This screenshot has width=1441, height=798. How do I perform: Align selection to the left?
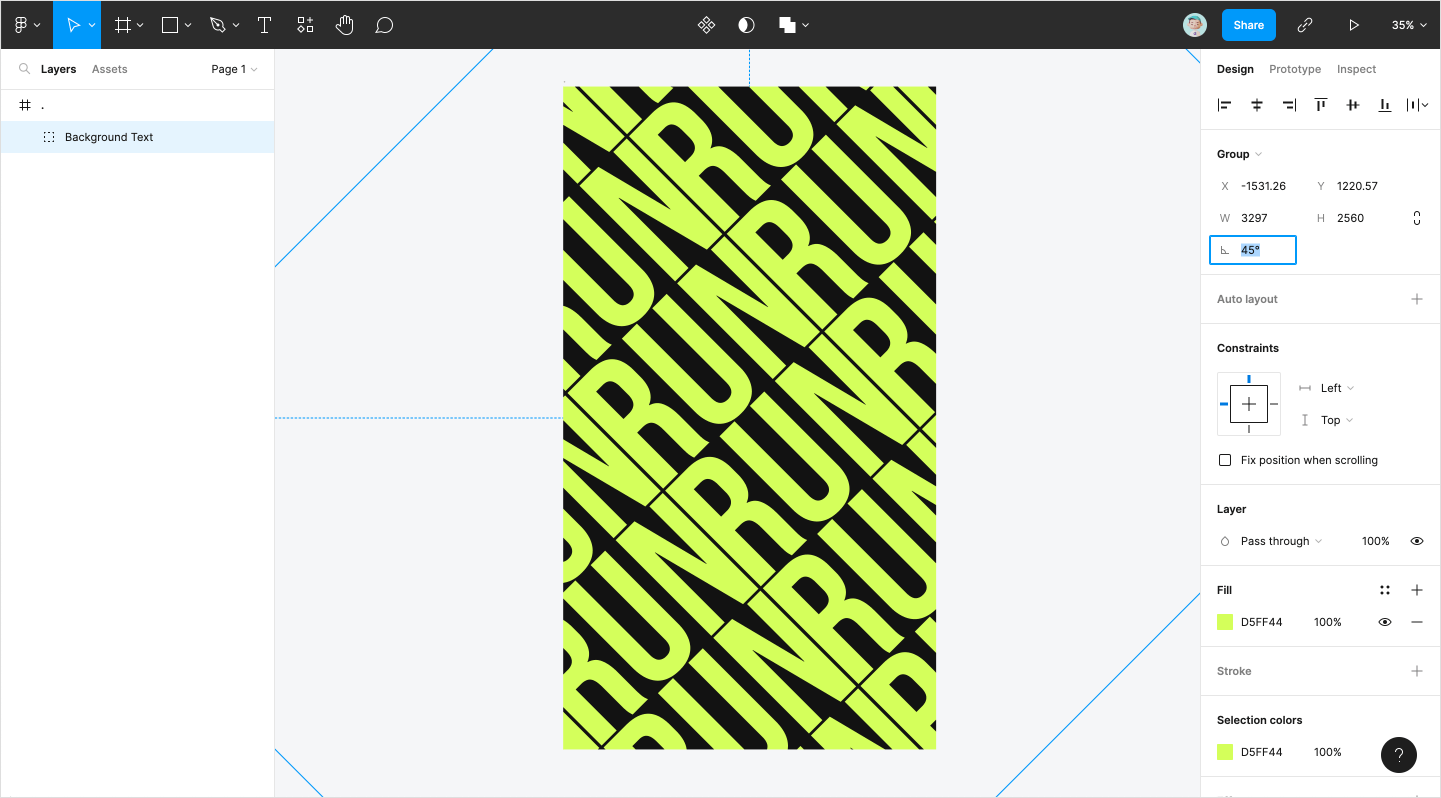coord(1224,105)
